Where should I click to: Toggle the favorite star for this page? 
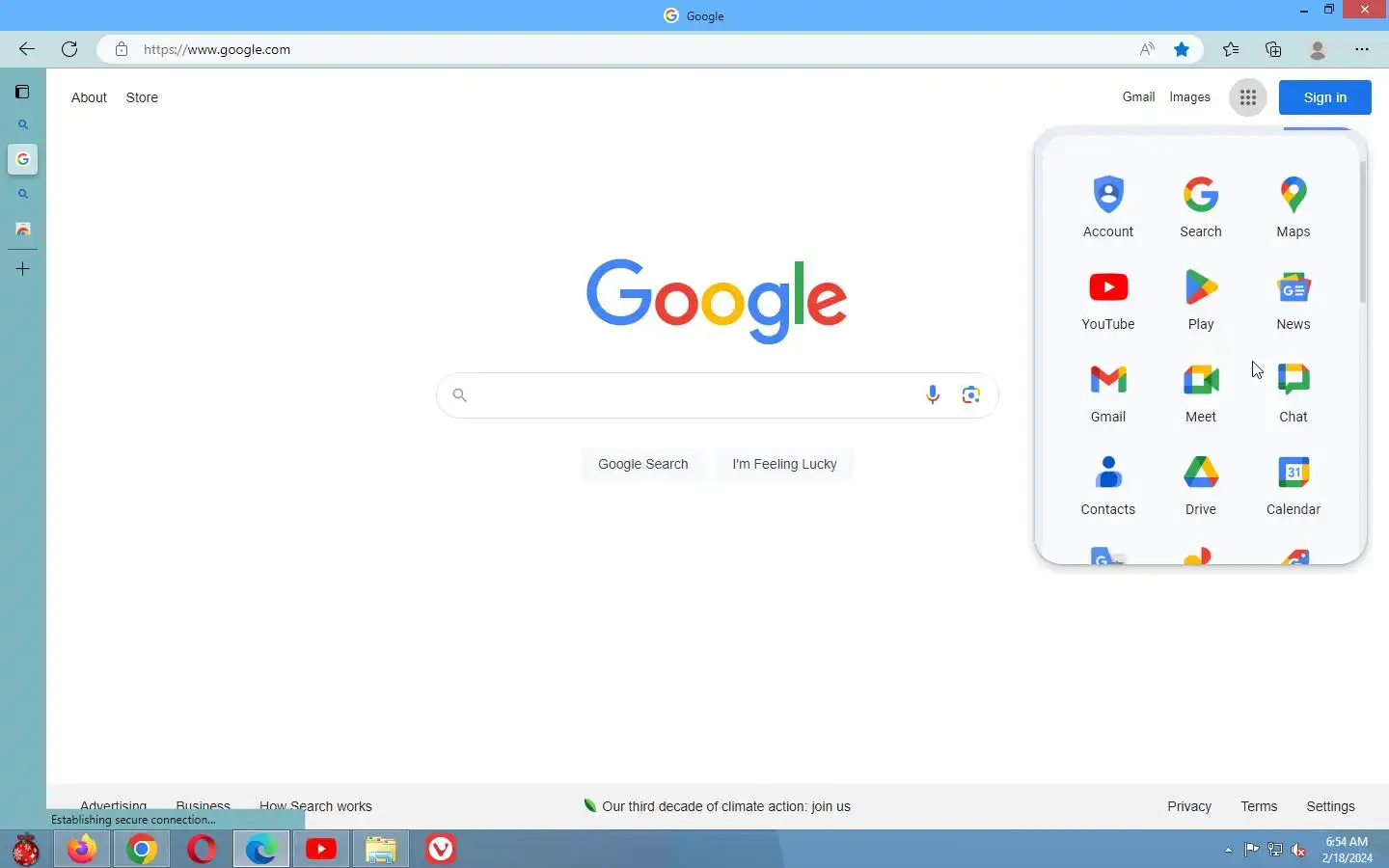(1182, 49)
